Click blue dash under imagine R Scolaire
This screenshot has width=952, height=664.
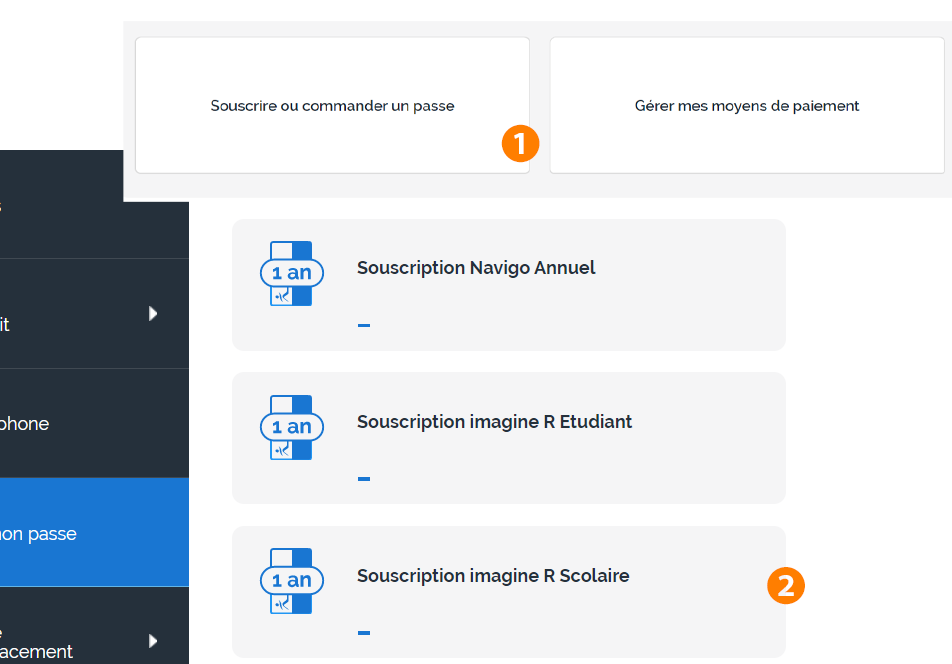click(x=364, y=632)
